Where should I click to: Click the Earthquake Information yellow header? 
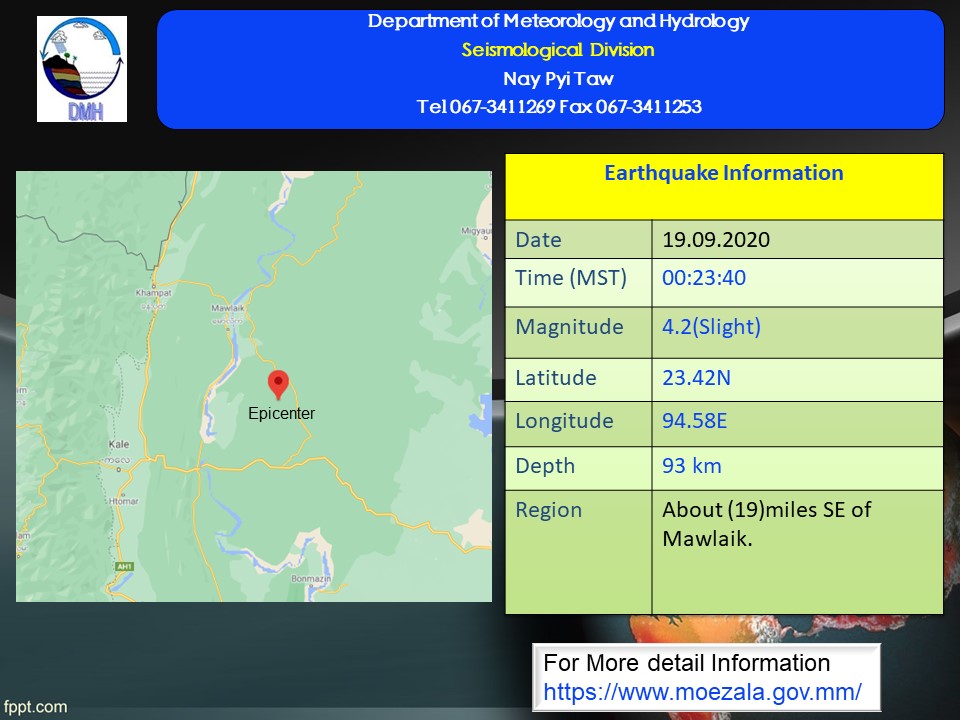[723, 174]
